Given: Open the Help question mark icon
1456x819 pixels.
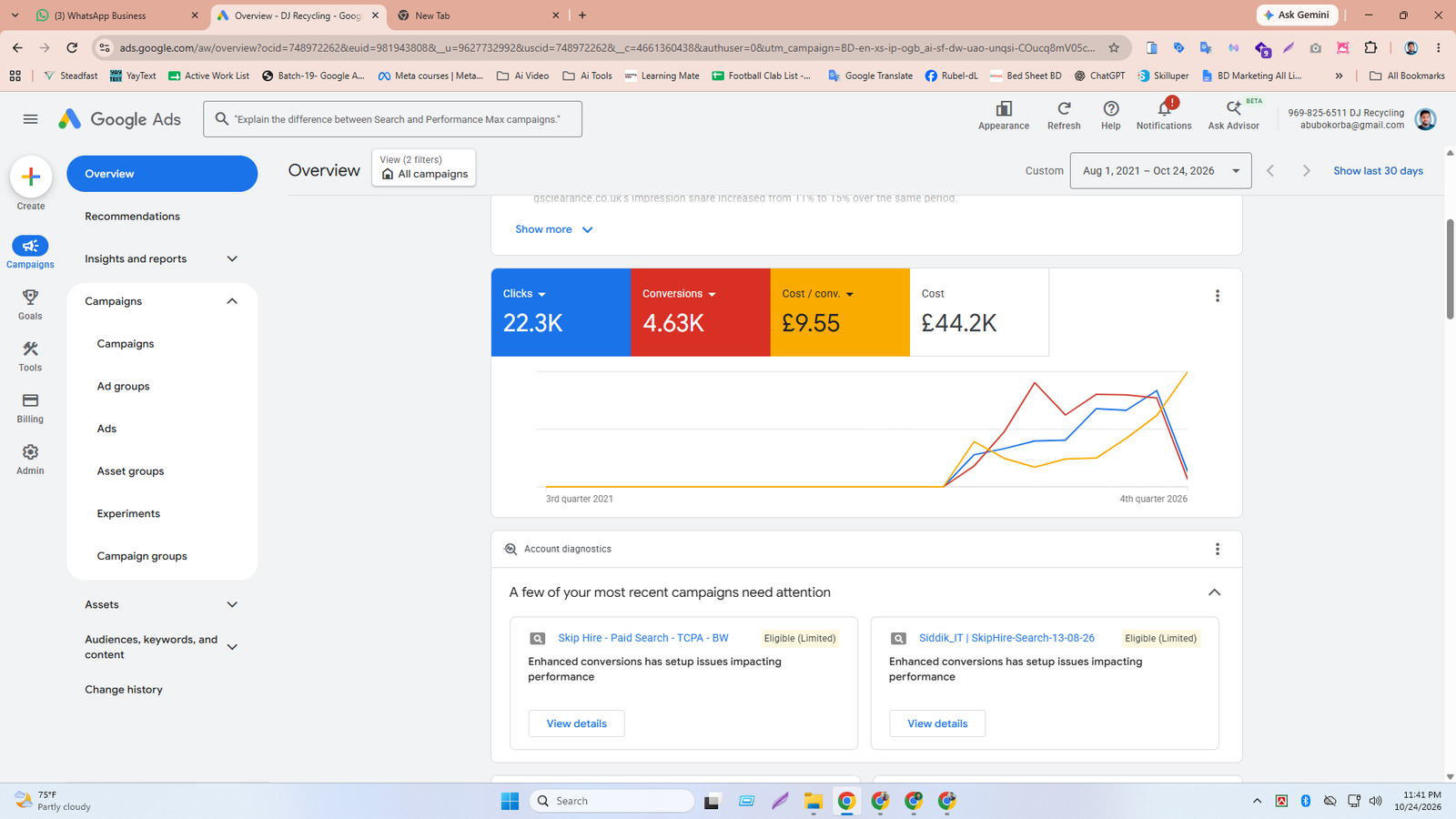Looking at the screenshot, I should pos(1111,109).
